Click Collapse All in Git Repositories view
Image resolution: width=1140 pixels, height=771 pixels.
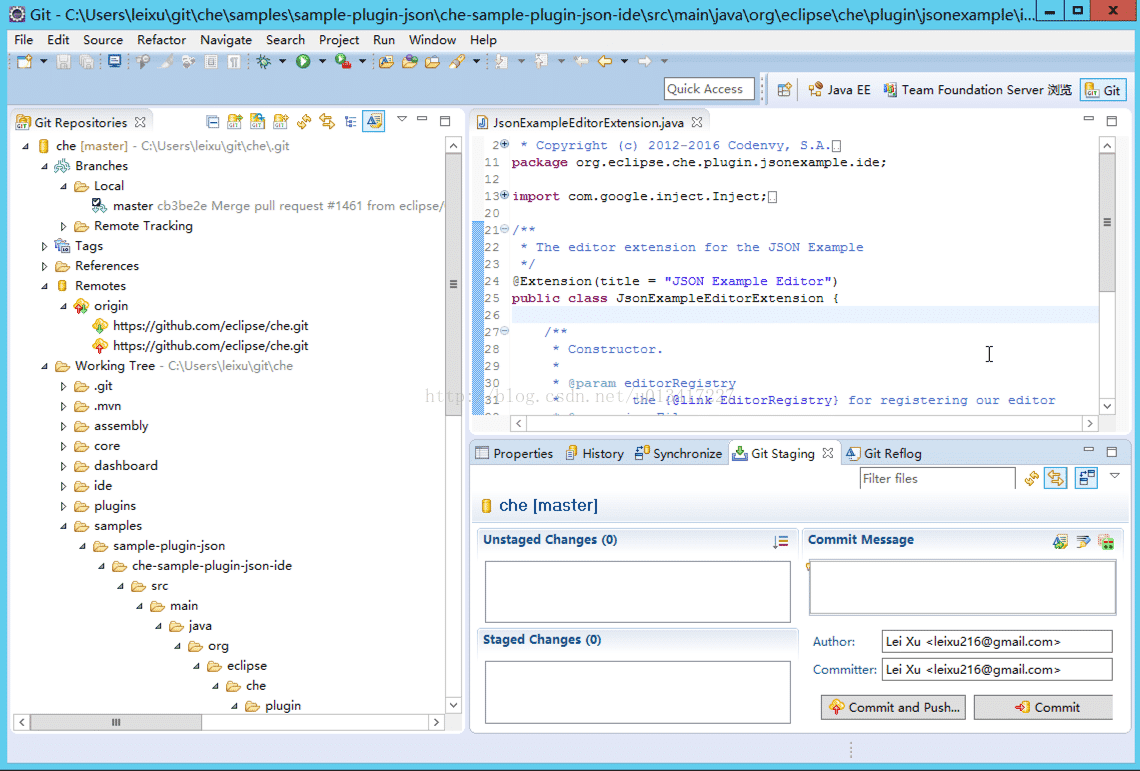(x=213, y=122)
